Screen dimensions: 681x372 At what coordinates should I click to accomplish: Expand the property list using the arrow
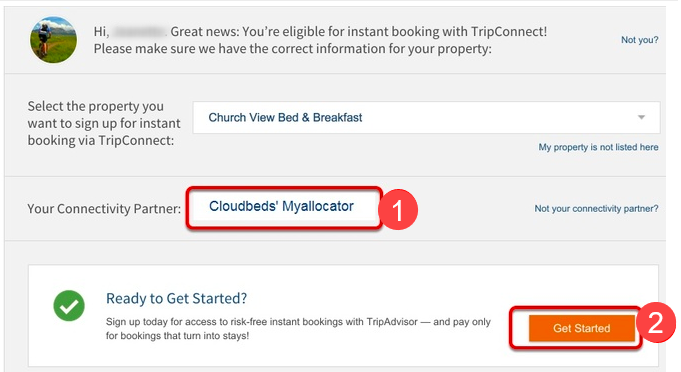pos(641,117)
